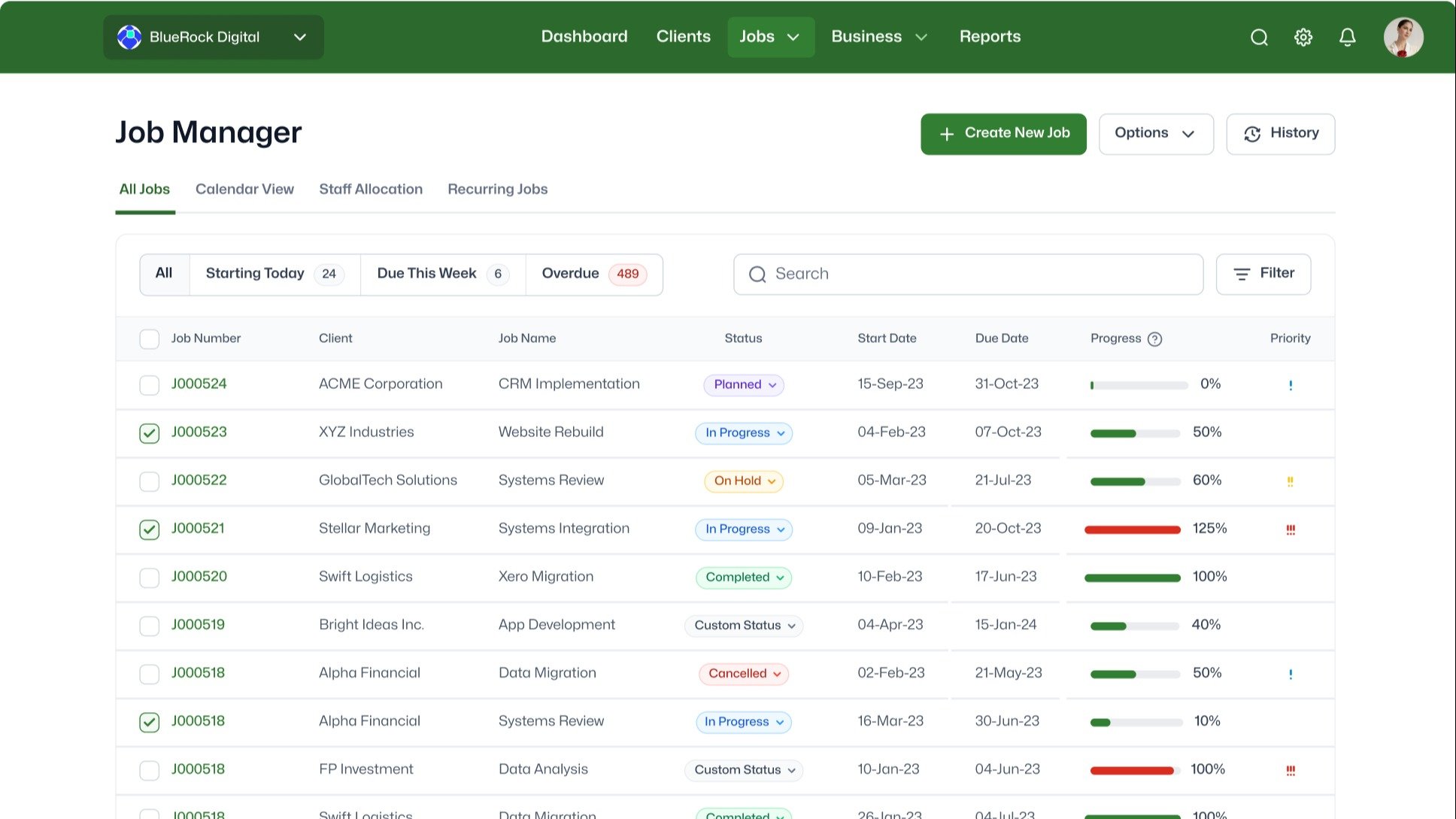The image size is (1456, 819).
Task: Change status on the Planned dropdown for CRM Implementation
Action: (x=743, y=384)
